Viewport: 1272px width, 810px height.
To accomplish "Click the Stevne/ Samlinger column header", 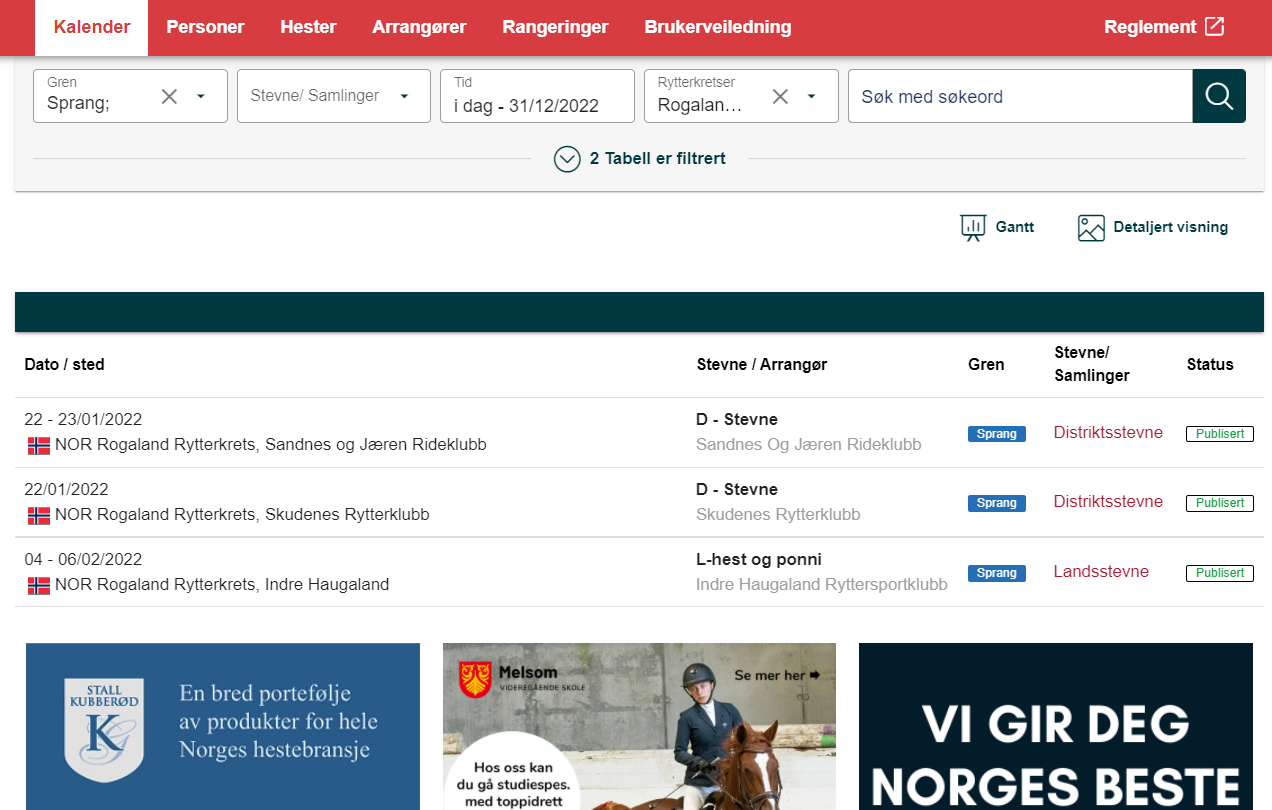I will pyautogui.click(x=1092, y=364).
